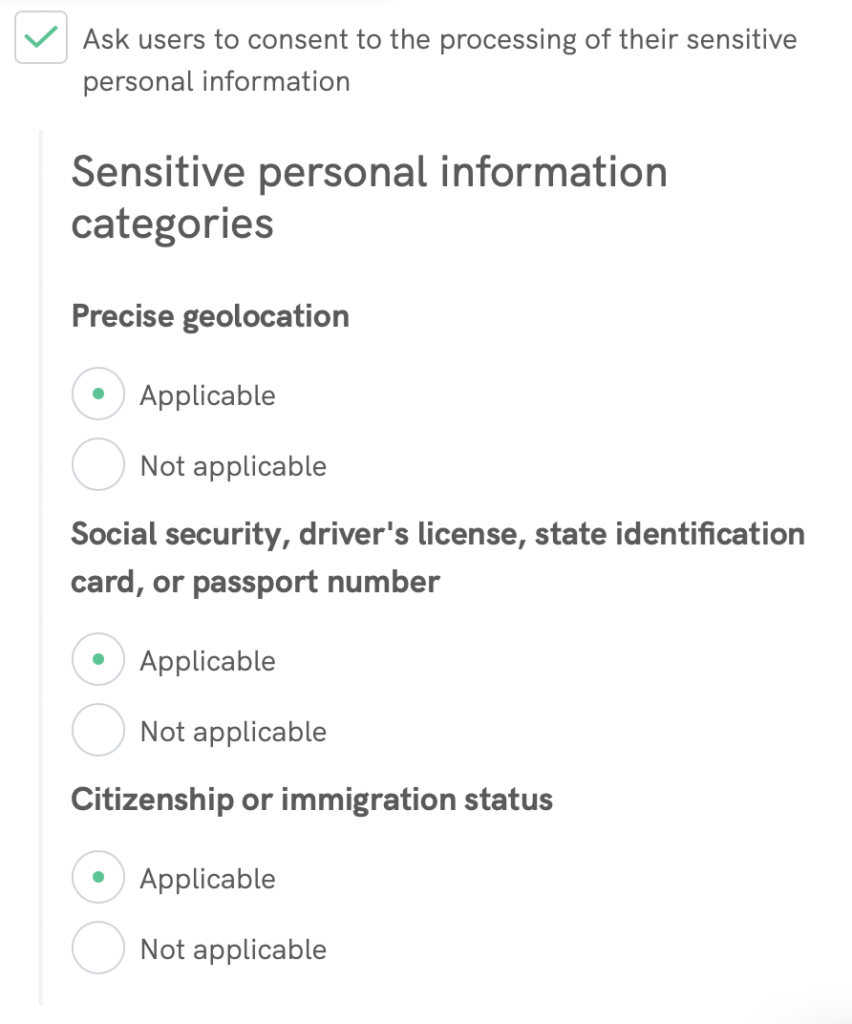852x1024 pixels.
Task: Click 'Applicable' label text under passport number
Action: [x=207, y=661]
